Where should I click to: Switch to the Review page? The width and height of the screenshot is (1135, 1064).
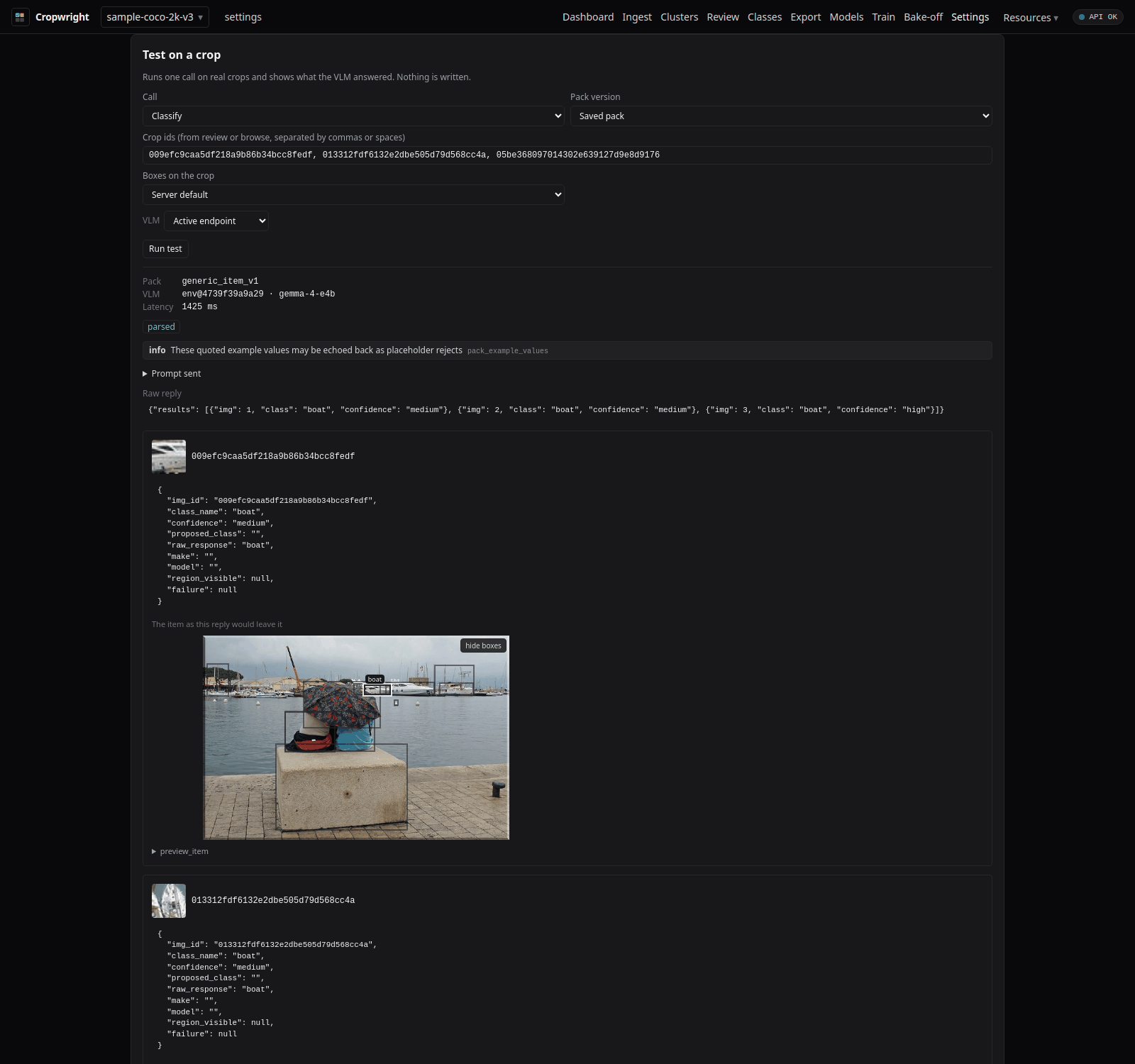(x=723, y=17)
